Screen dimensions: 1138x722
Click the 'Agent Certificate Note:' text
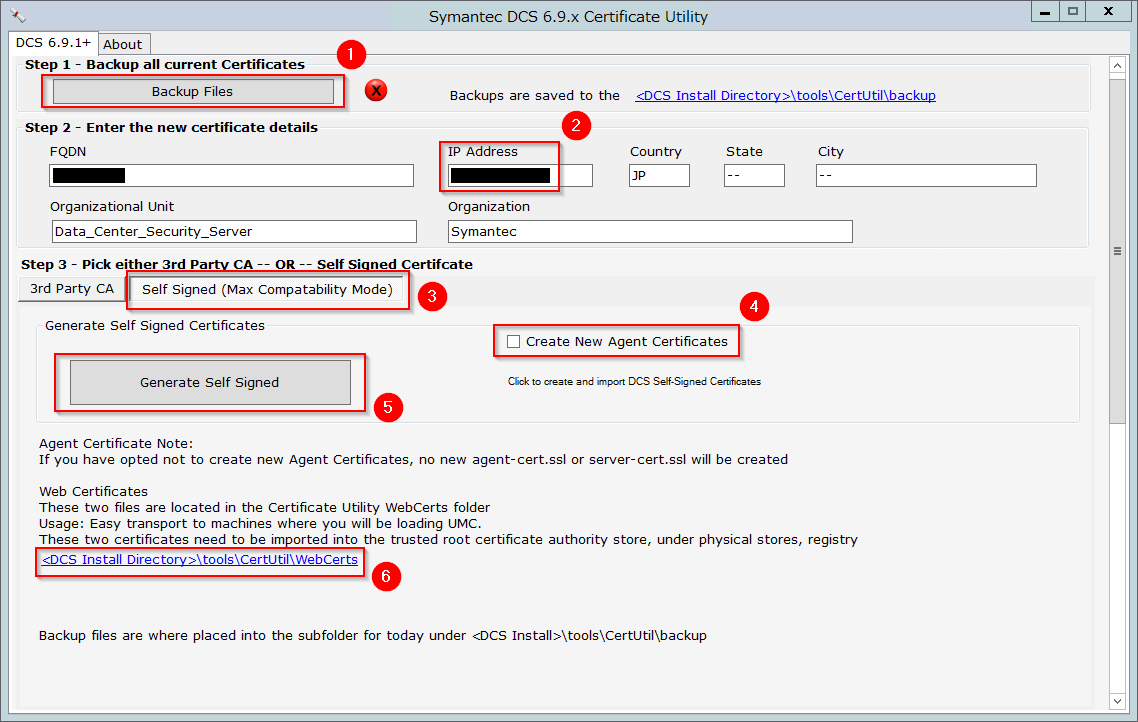[116, 443]
